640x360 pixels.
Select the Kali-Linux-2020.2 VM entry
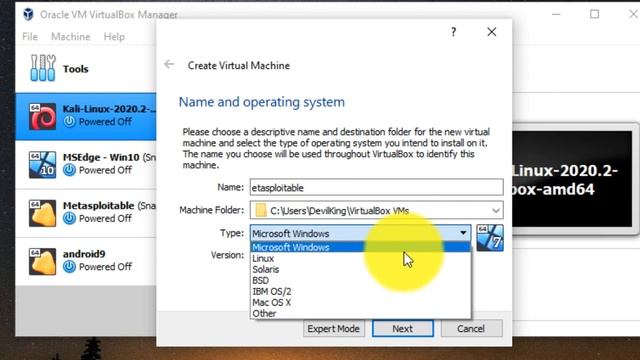pos(86,117)
